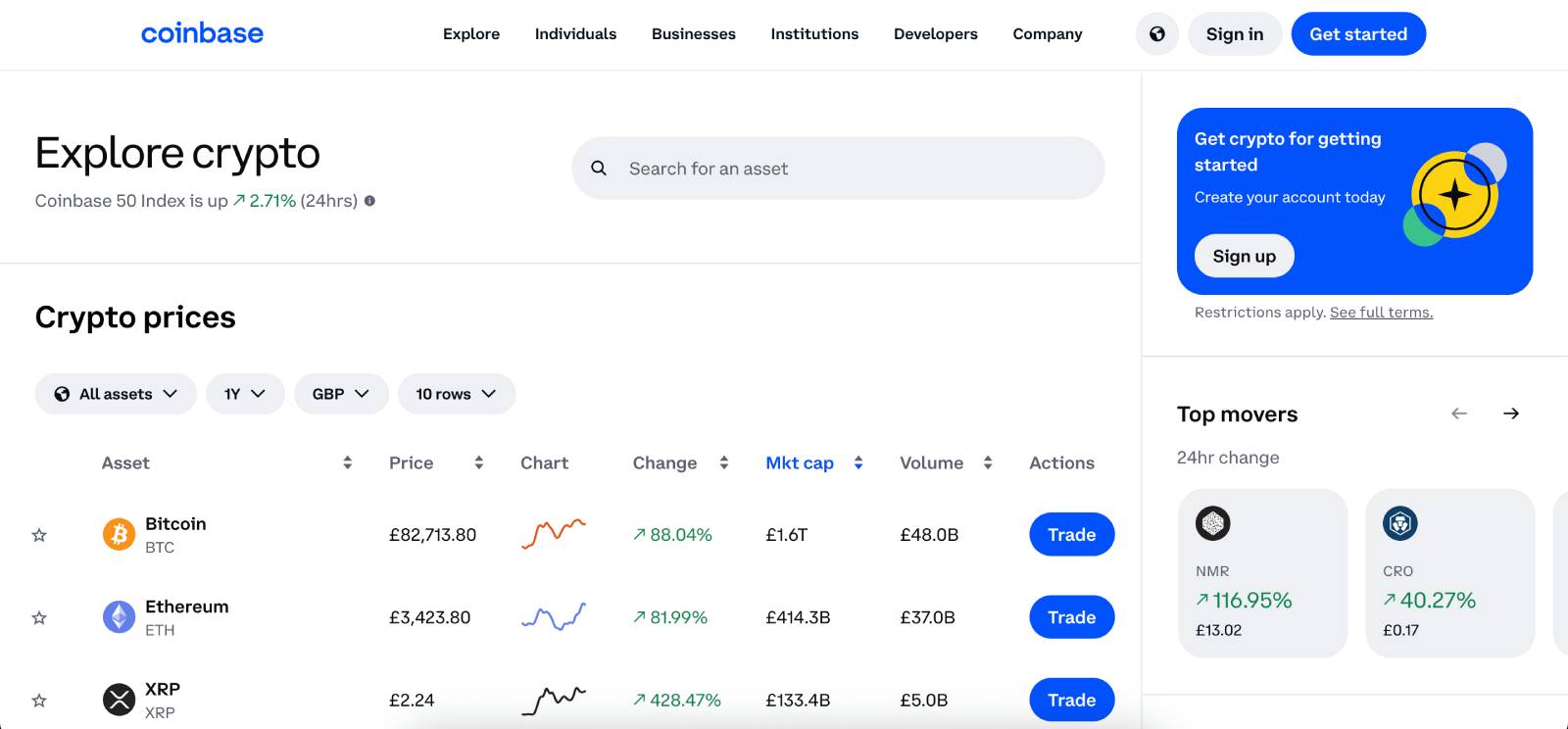
Task: Click the search magnifier icon
Action: [599, 169]
